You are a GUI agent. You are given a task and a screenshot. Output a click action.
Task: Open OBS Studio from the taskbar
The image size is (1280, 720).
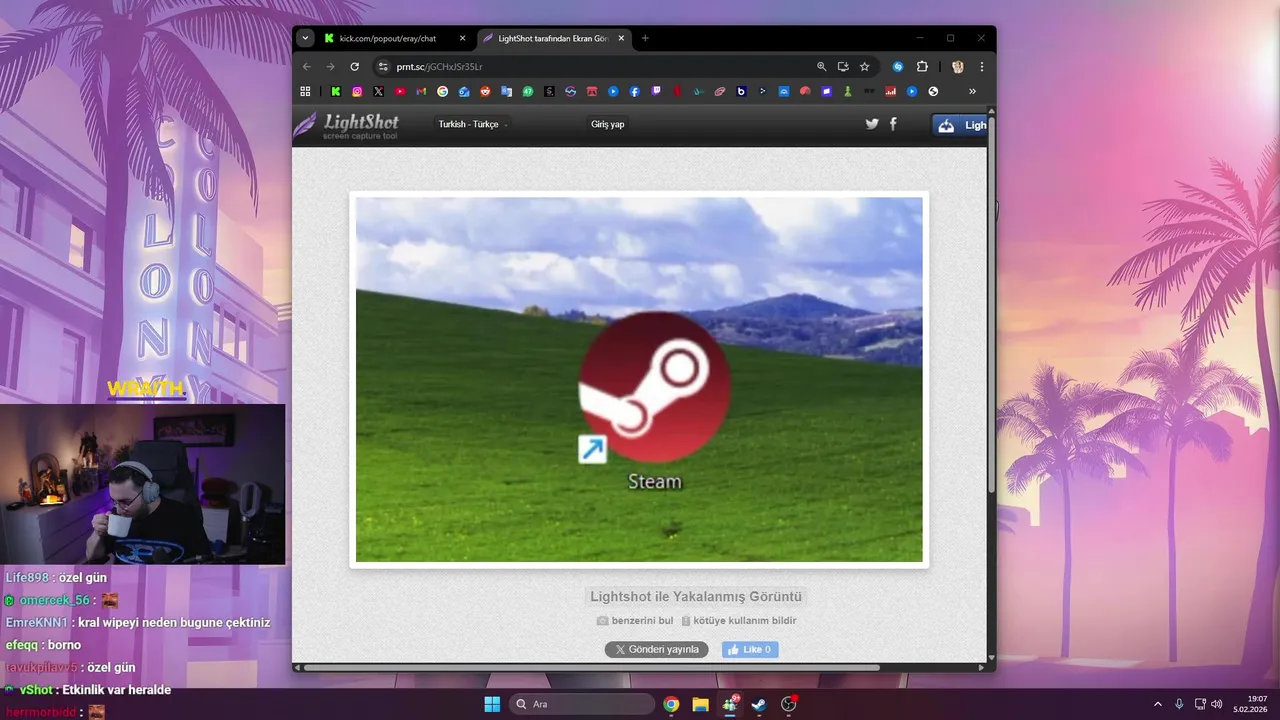pos(788,704)
